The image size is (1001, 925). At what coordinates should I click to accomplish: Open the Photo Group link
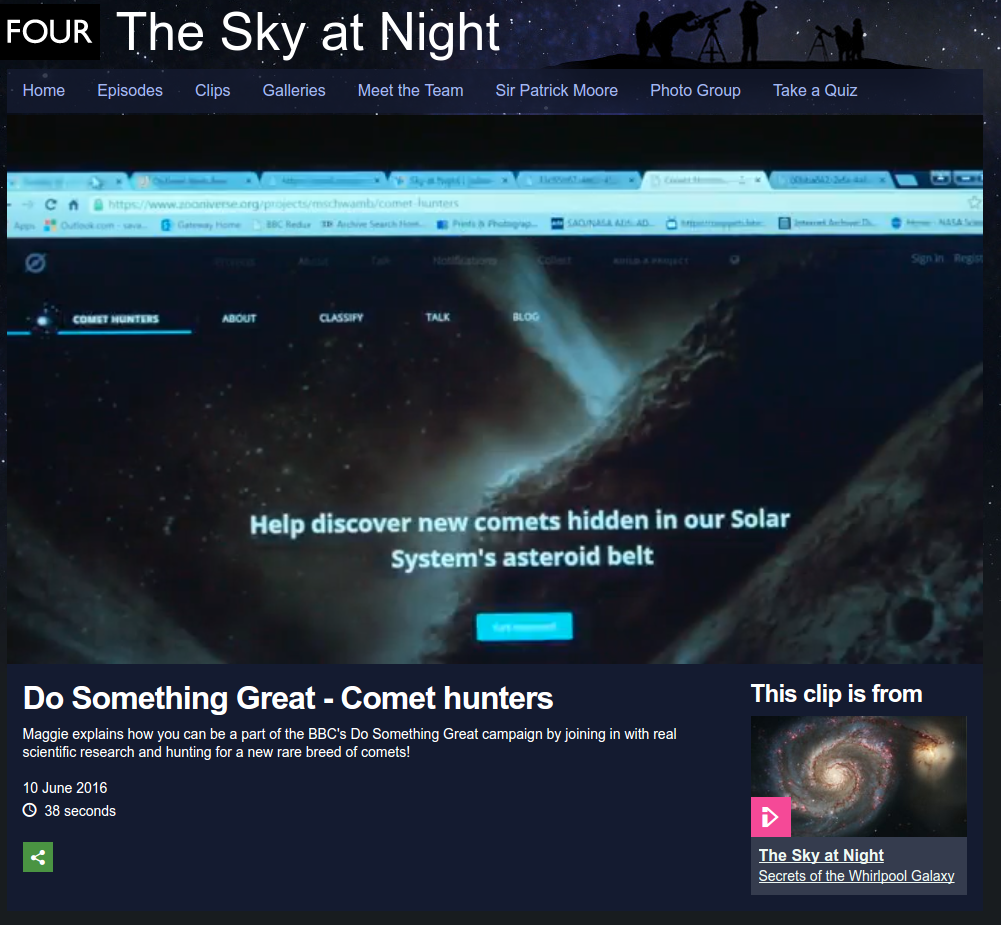click(x=695, y=91)
